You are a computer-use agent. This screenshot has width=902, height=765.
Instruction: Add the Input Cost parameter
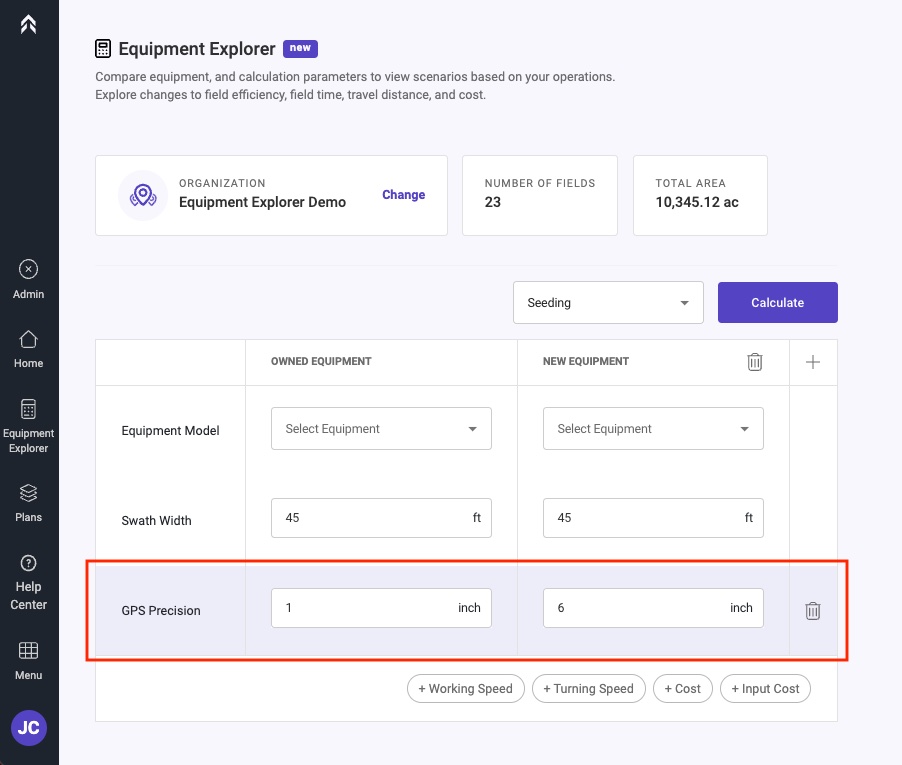coord(765,688)
